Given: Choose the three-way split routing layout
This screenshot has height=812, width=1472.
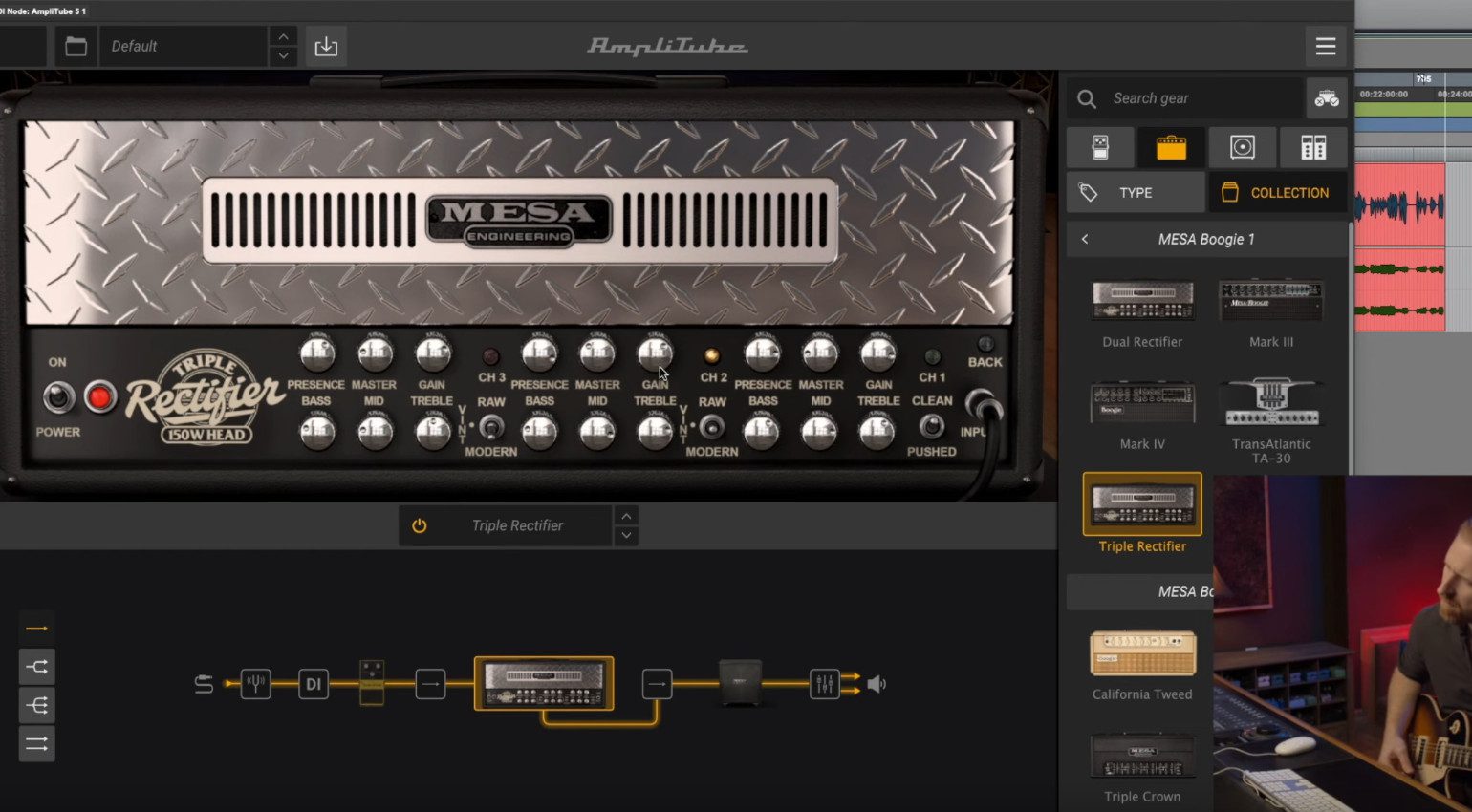Looking at the screenshot, I should pos(37,705).
